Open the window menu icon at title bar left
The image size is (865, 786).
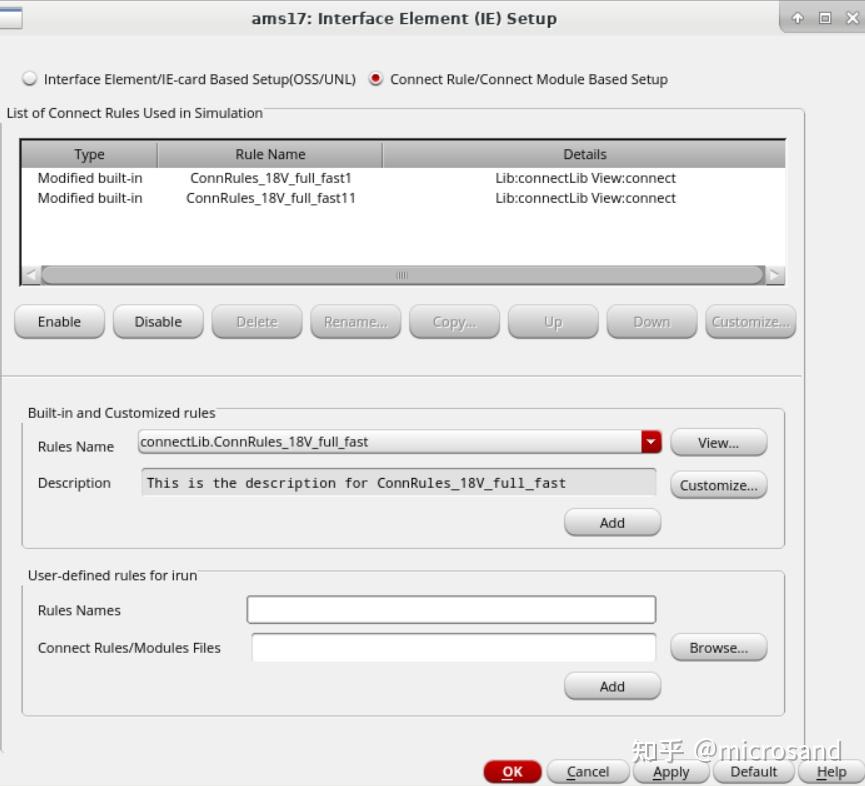(x=10, y=18)
